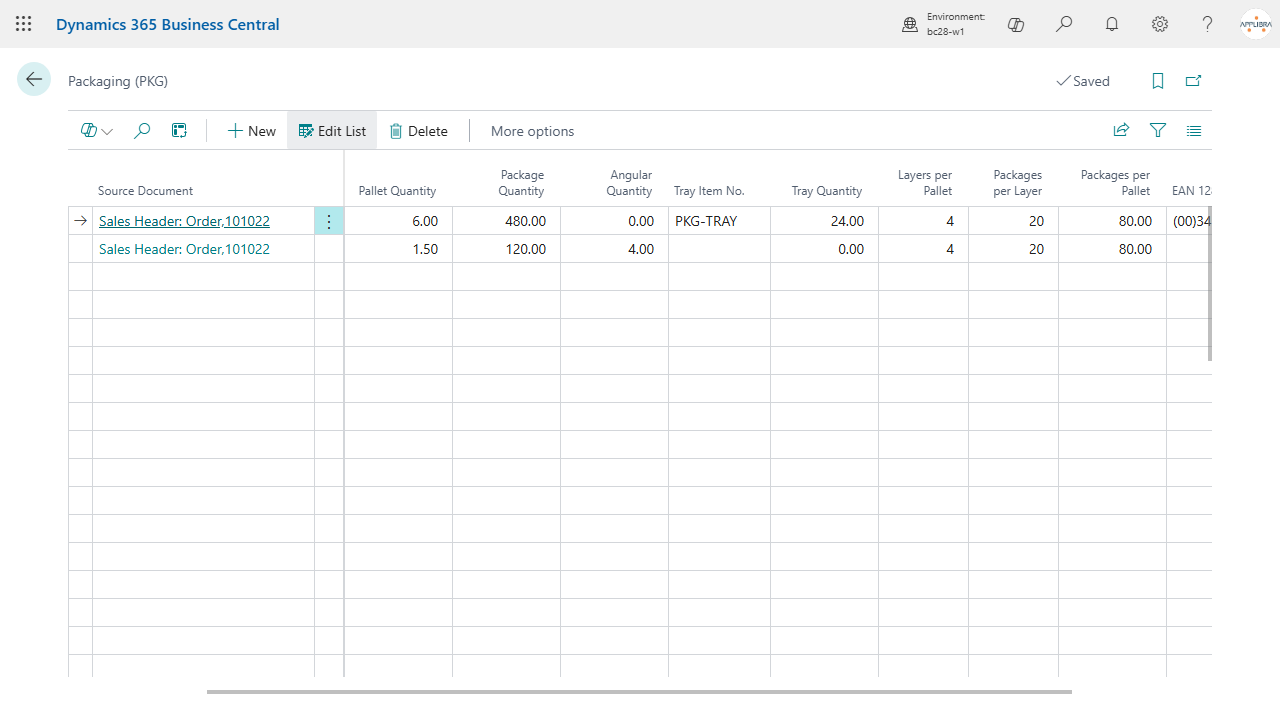The image size is (1280, 720).
Task: Click the horizontal scrollbar at the bottom
Action: click(x=639, y=691)
